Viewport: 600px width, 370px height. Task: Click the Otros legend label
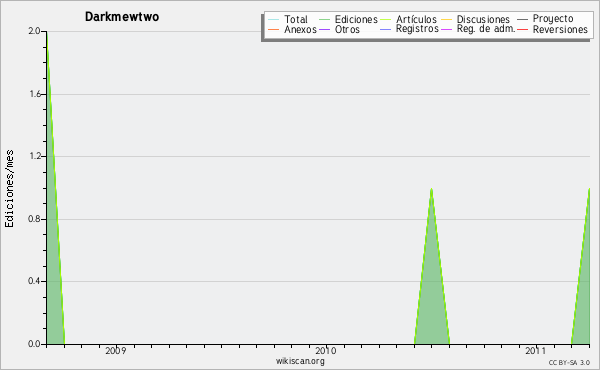click(347, 29)
